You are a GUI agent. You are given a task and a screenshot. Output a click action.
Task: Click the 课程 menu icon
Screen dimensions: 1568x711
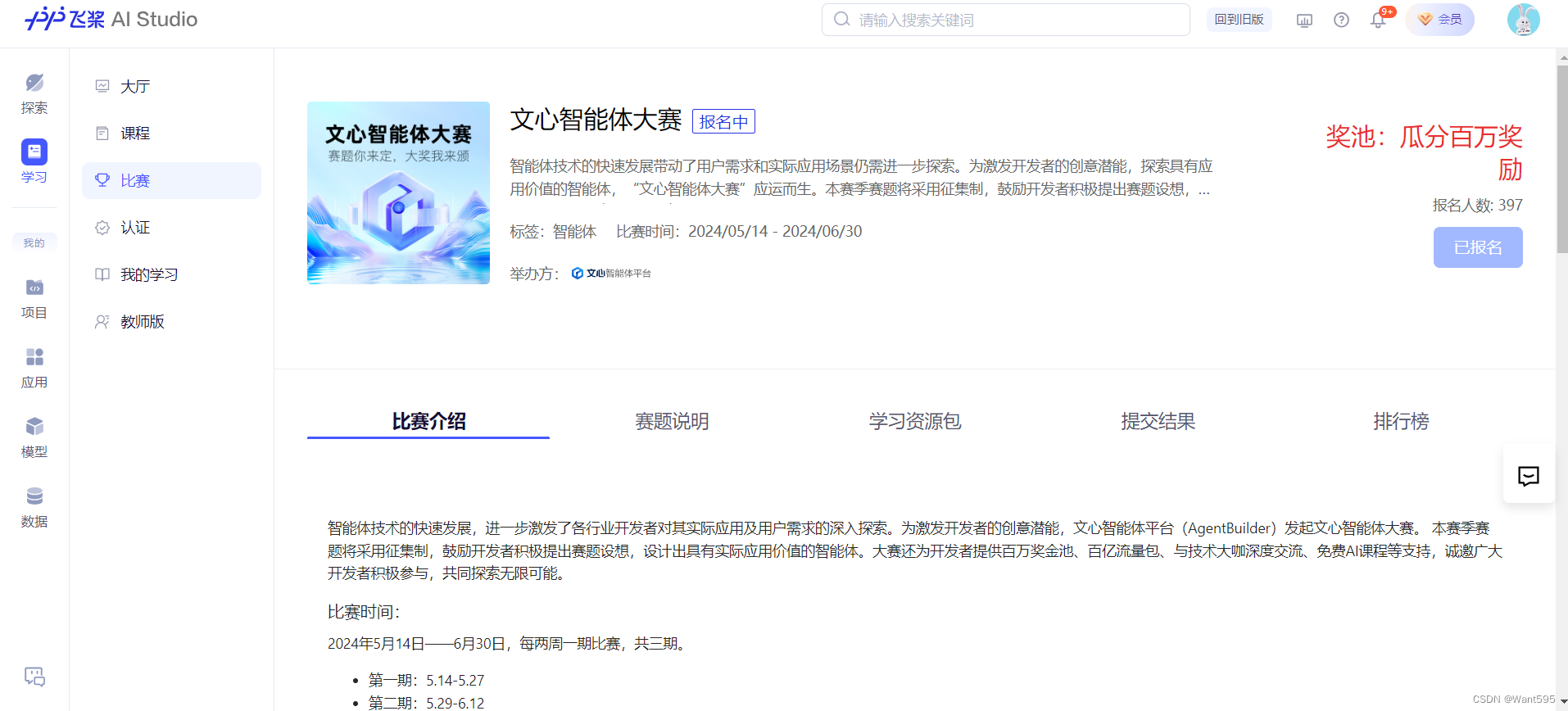102,133
